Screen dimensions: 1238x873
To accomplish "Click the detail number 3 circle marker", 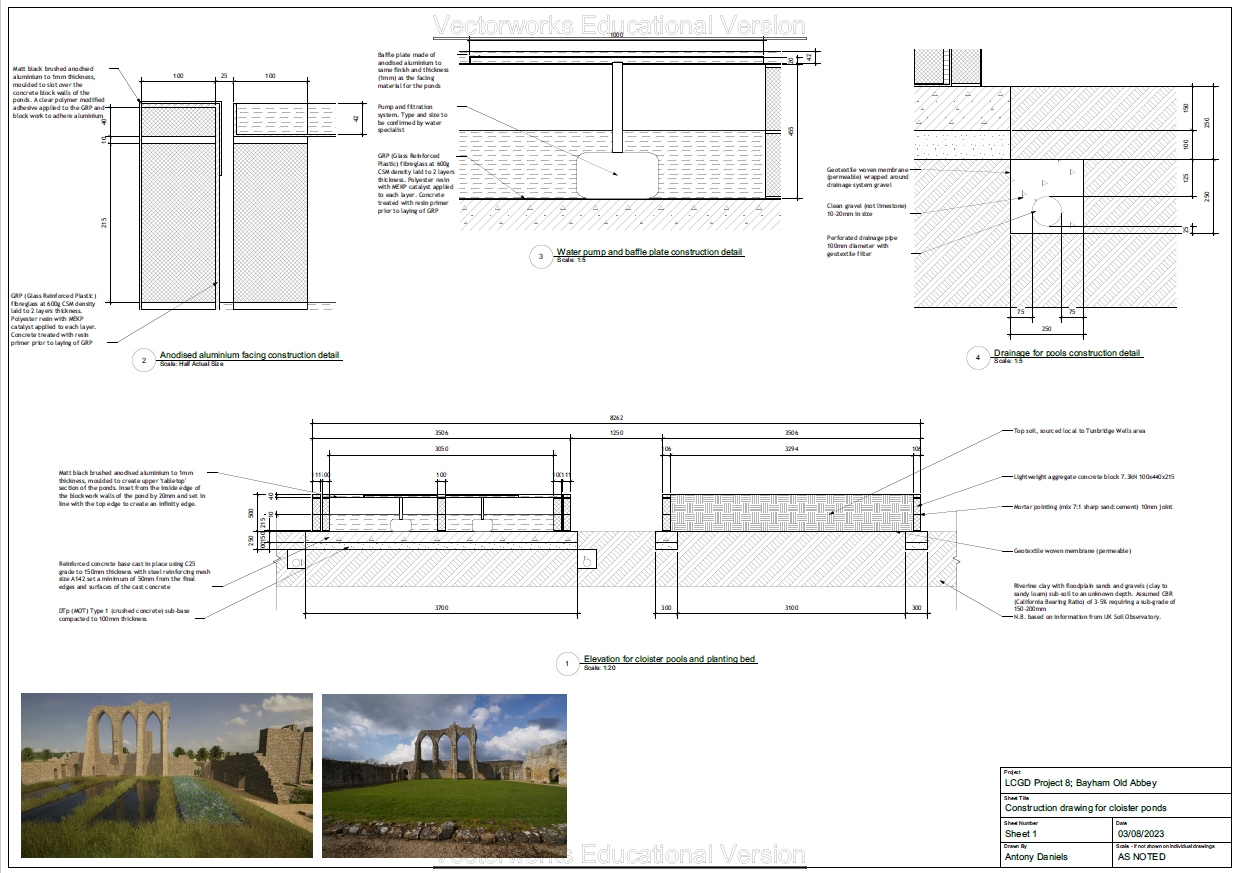I will point(541,258).
